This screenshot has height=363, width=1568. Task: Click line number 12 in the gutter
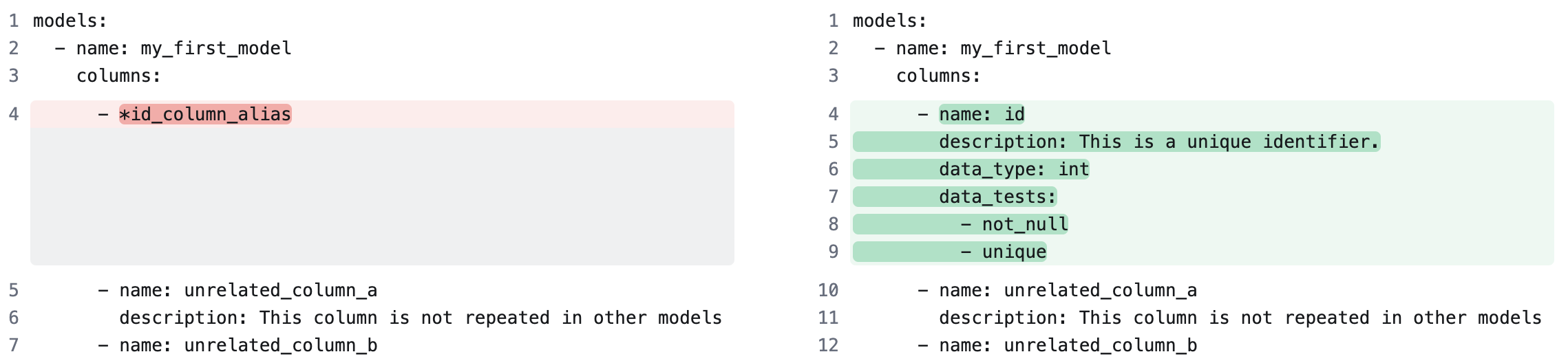click(828, 345)
